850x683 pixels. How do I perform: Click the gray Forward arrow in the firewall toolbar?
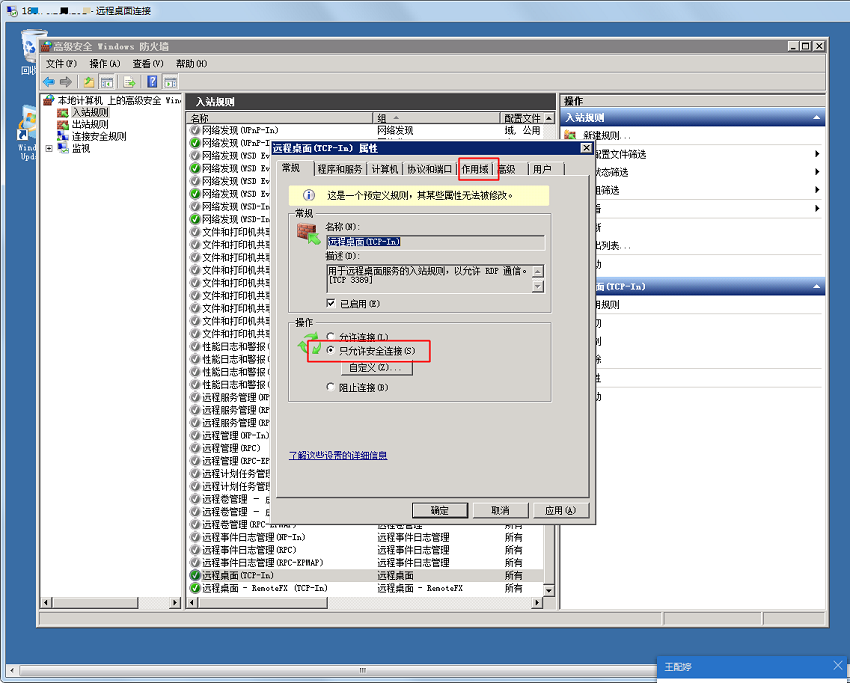(66, 82)
